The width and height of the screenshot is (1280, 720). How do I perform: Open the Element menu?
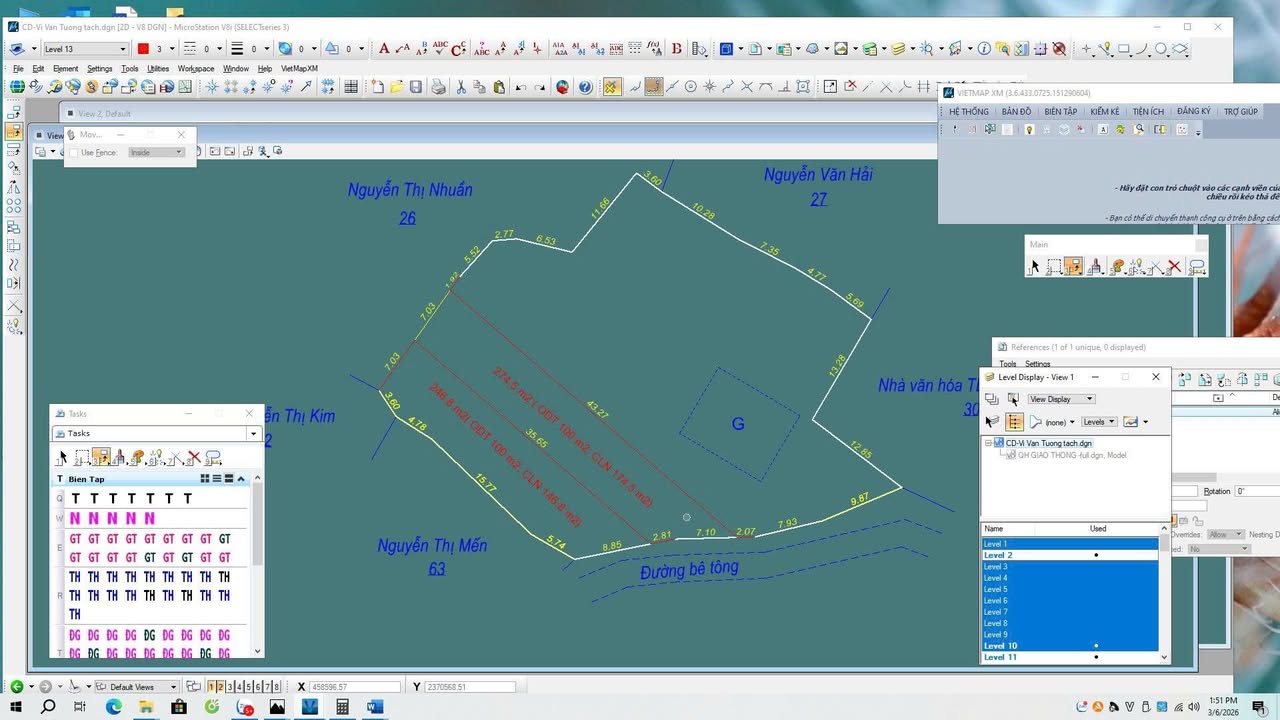point(65,69)
